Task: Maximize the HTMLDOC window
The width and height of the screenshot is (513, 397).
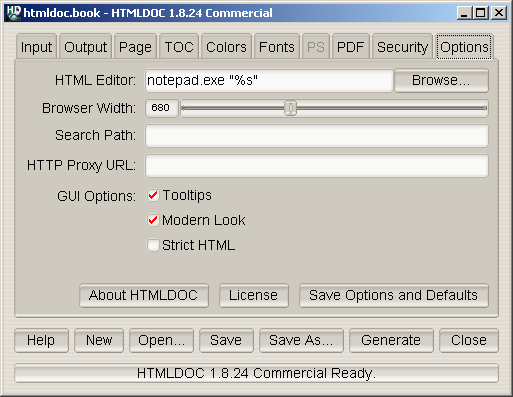Action: click(x=481, y=13)
